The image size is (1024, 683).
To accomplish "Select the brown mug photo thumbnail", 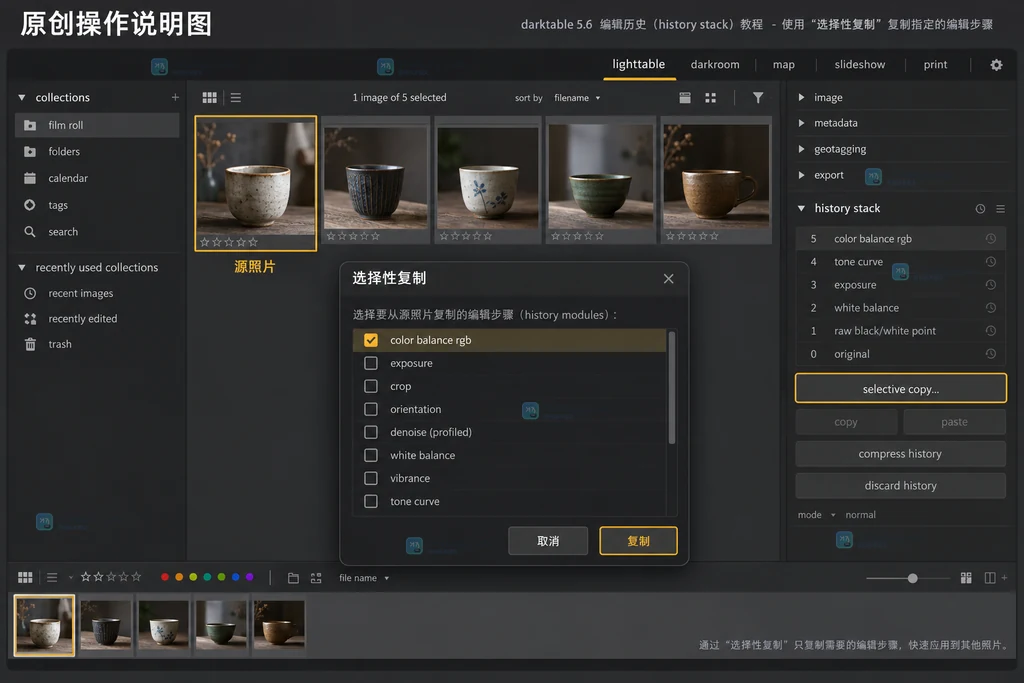I will coord(716,180).
